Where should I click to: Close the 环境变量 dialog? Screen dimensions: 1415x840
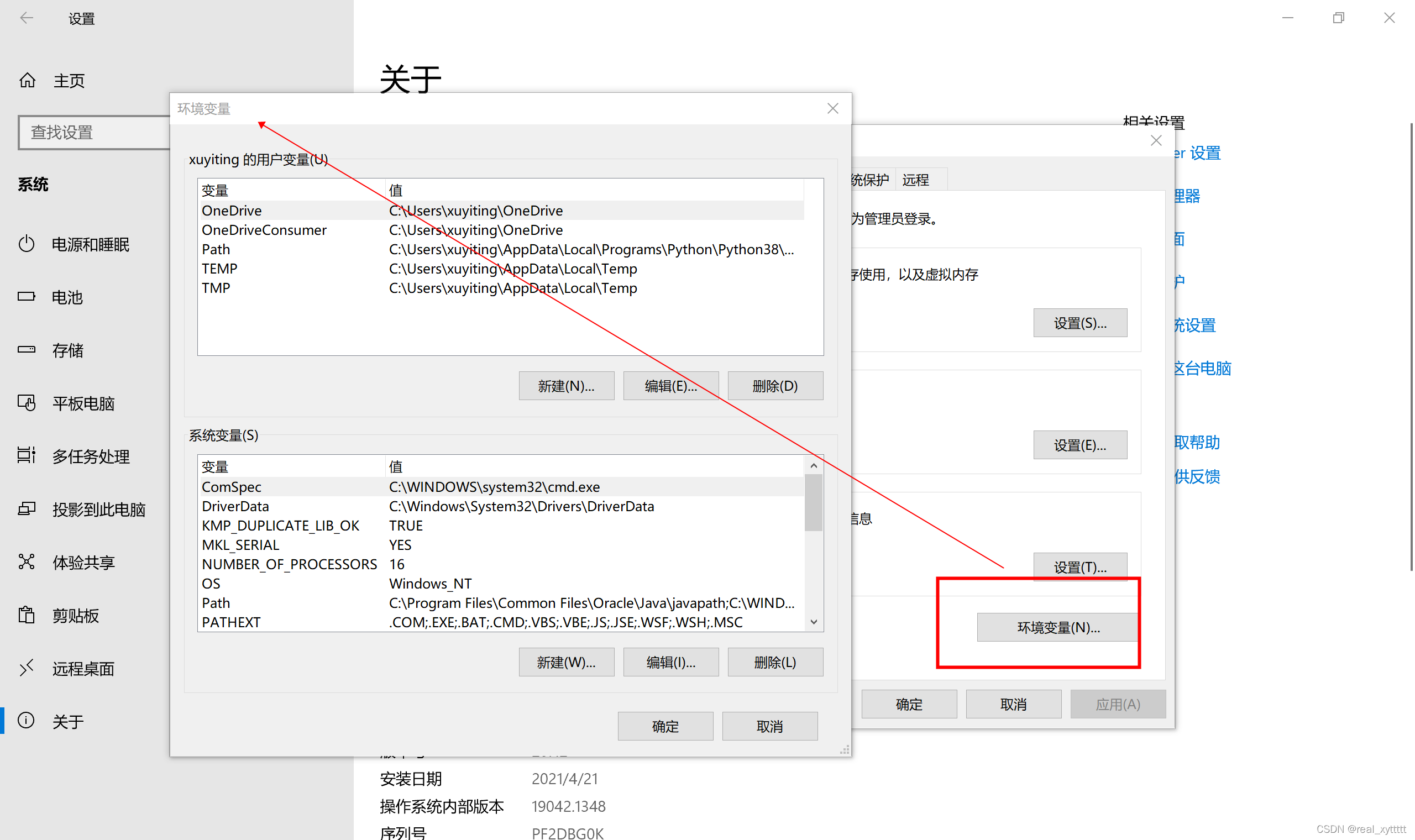tap(832, 109)
